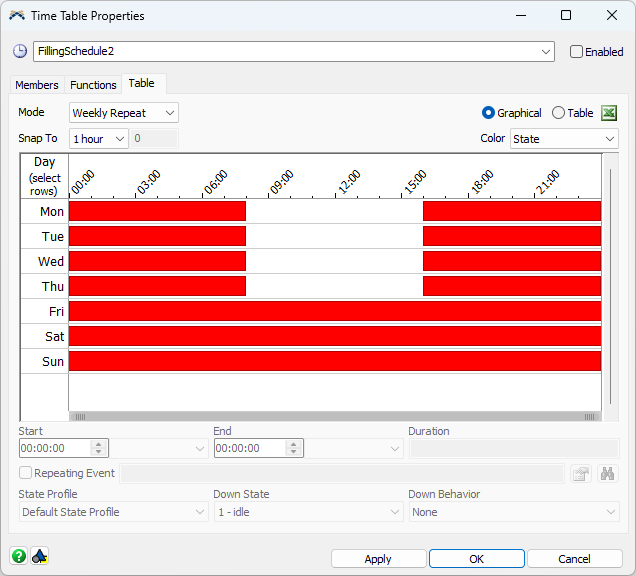Click the Excel export icon
636x576 pixels.
[x=609, y=113]
